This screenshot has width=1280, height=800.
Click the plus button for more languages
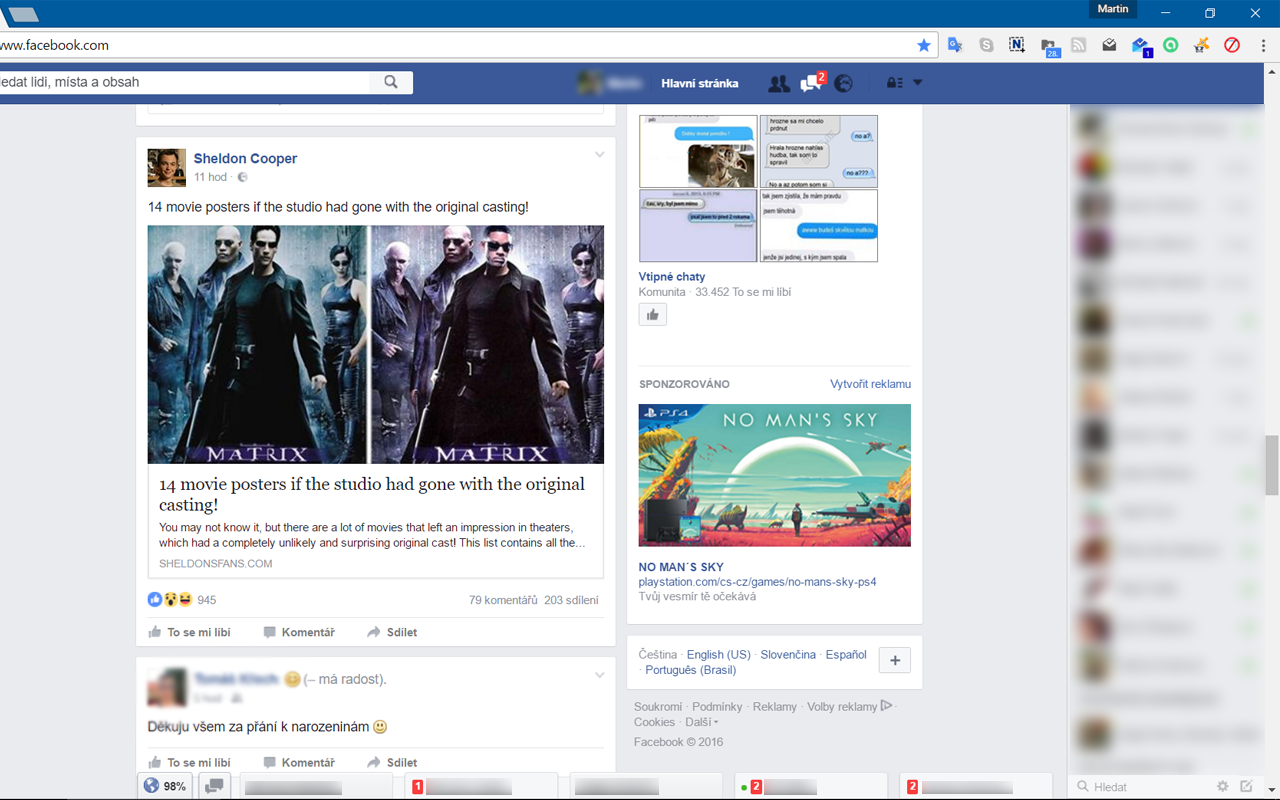click(895, 660)
